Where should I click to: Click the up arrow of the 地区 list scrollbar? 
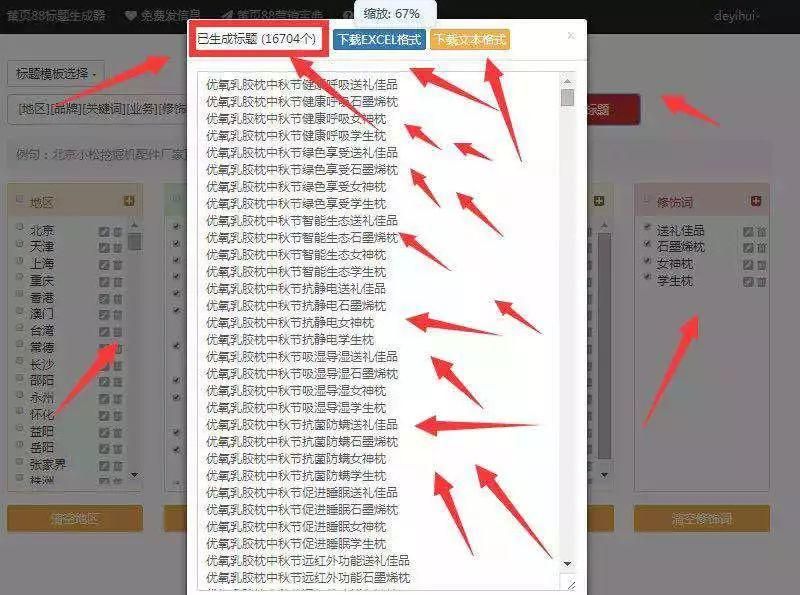pyautogui.click(x=134, y=225)
